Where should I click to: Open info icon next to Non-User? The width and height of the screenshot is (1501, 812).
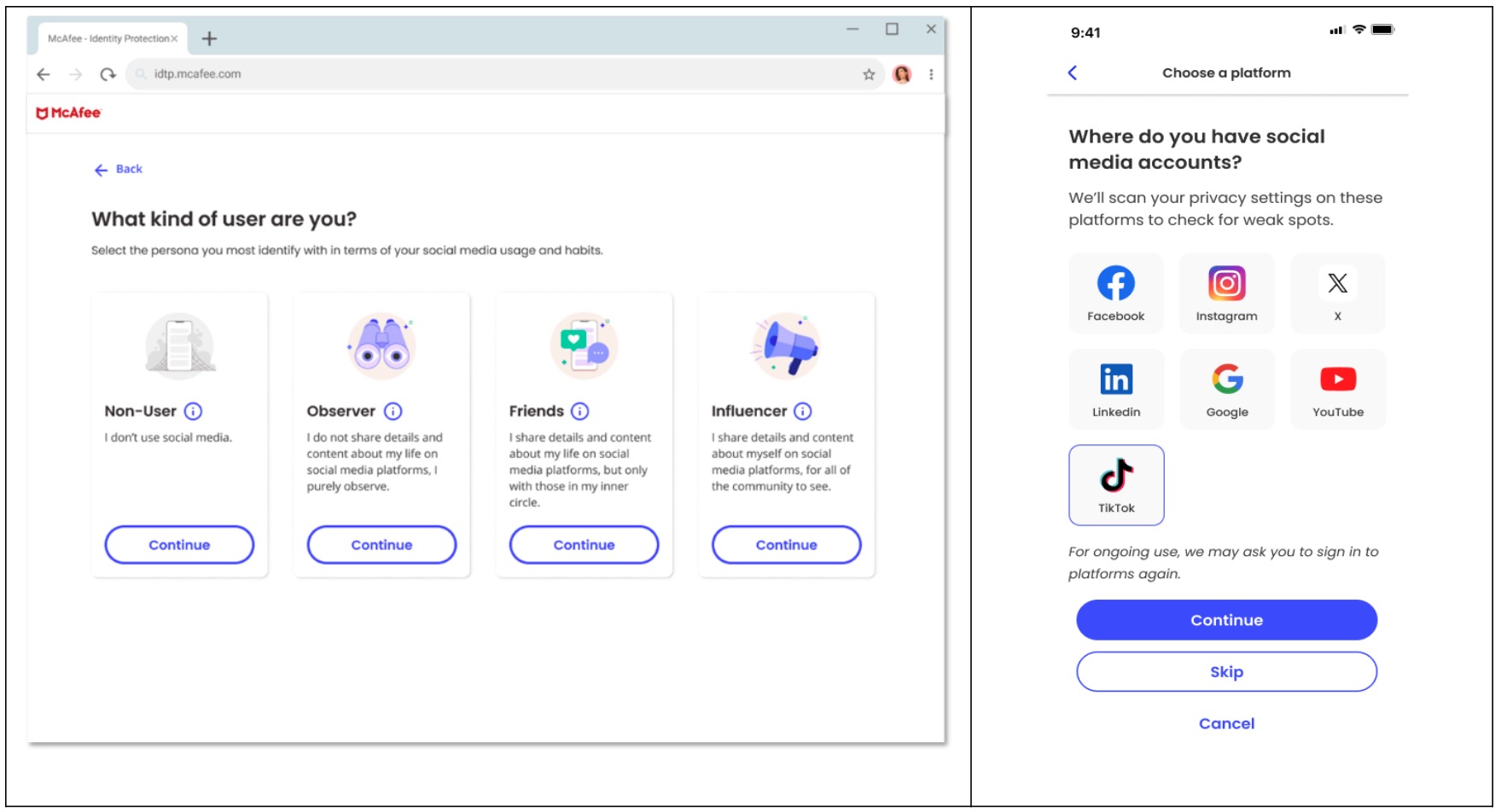(x=194, y=411)
